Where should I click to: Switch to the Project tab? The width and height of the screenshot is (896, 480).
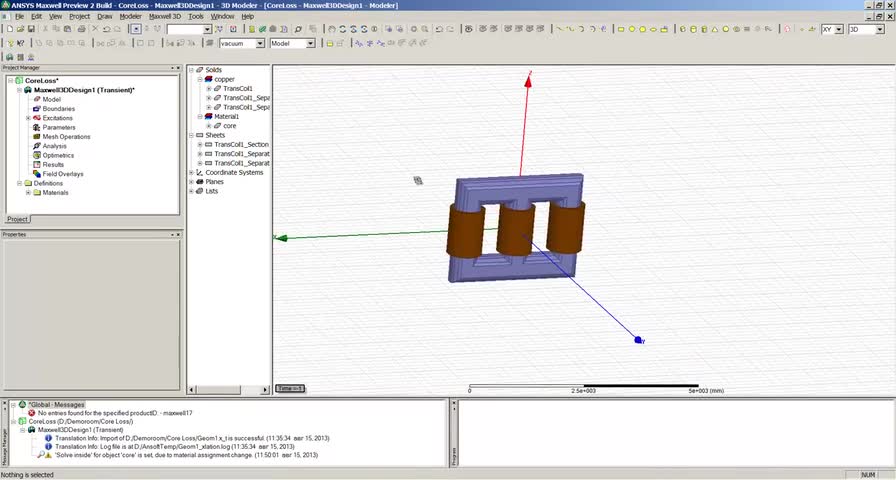[x=17, y=219]
